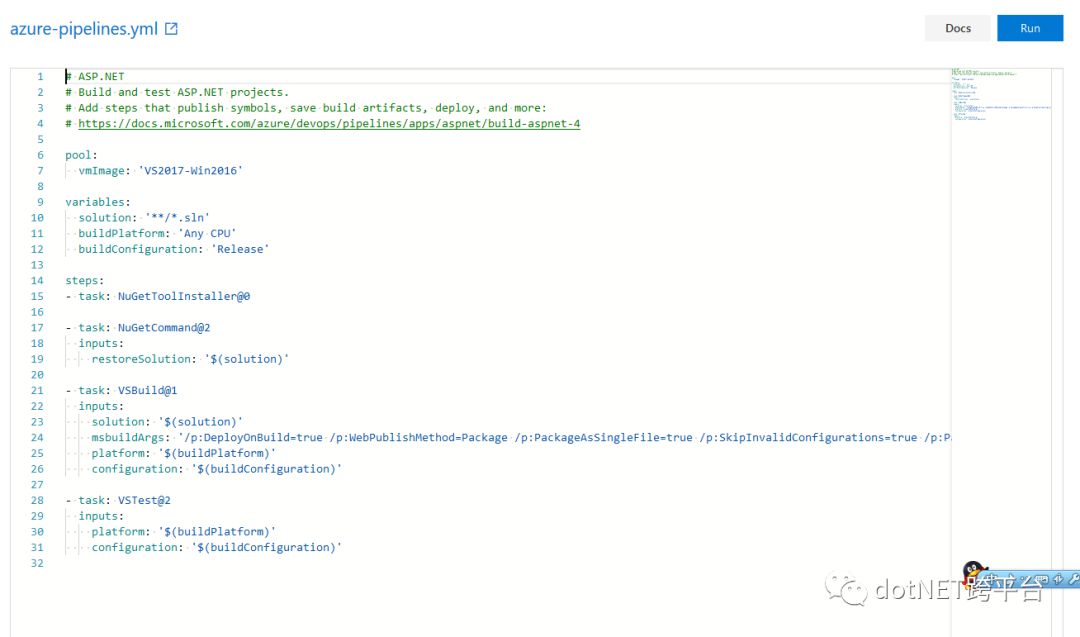
Task: Click solution '**/*.sln' line in variables
Action: [144, 218]
